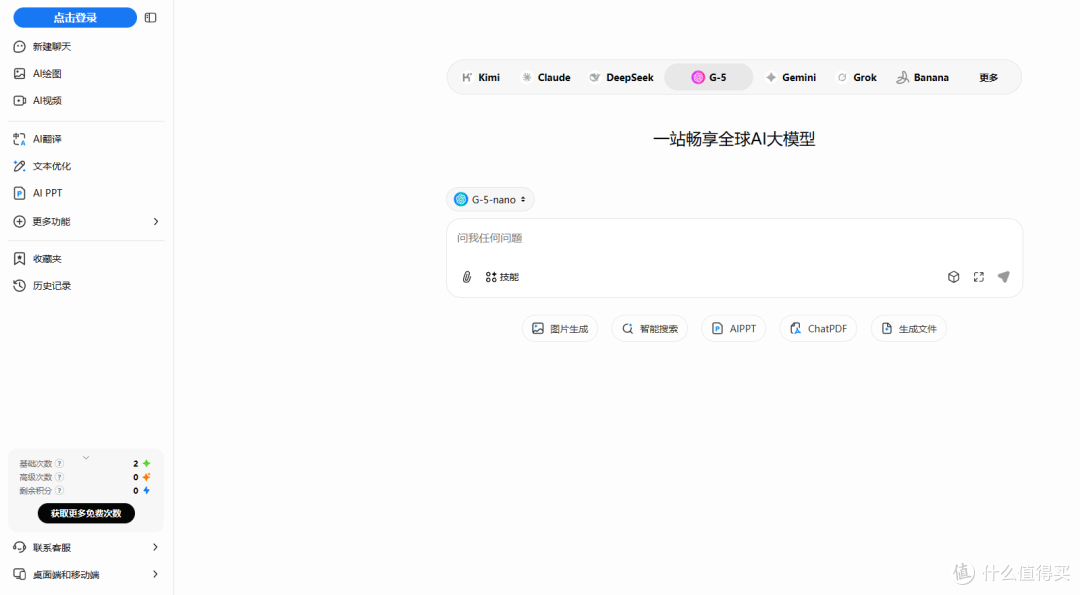The height and width of the screenshot is (595, 1080).
Task: Click the blue lightning points icon
Action: [x=146, y=491]
